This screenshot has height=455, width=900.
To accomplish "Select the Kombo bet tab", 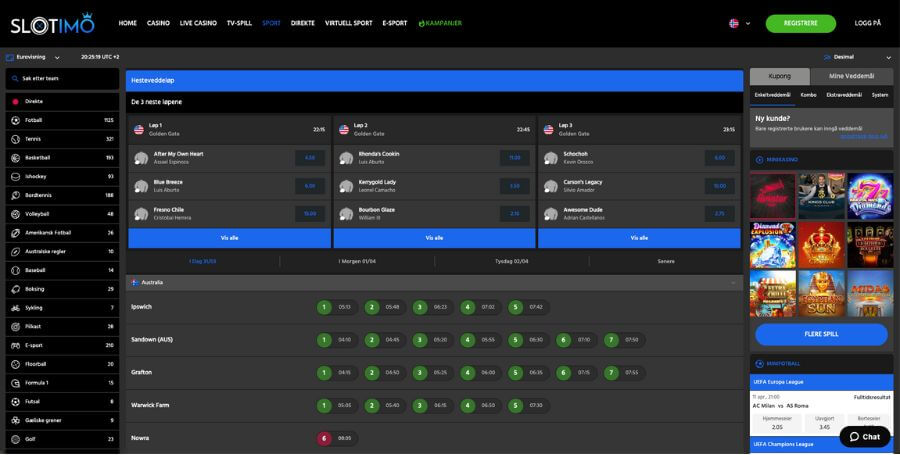I will click(808, 95).
